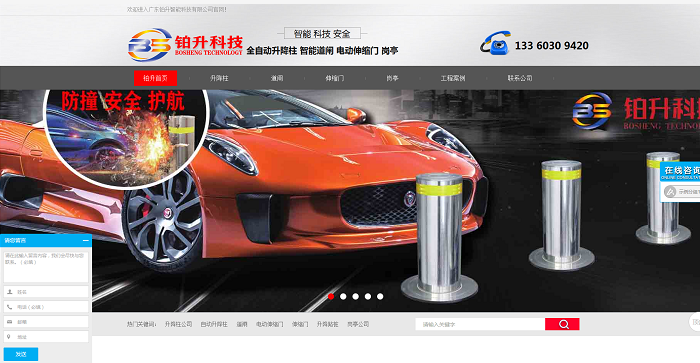Focus the keyword search input field
Viewport: 700px width, 363px height.
click(x=480, y=324)
